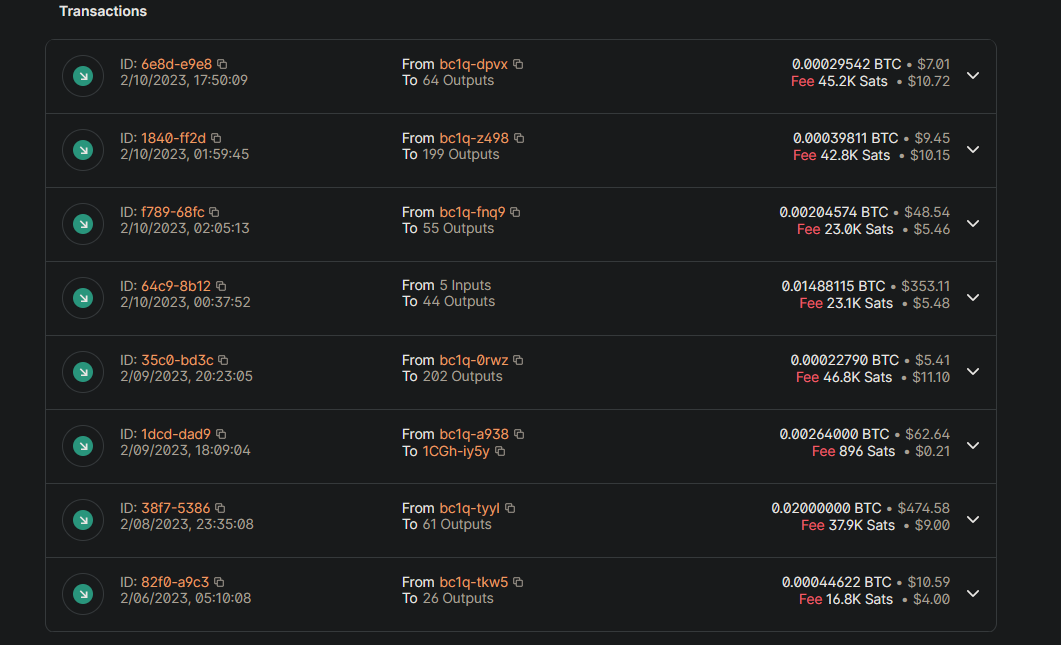Viewport: 1061px width, 645px height.
Task: Copy address bc1q-fnq9 via copy icon
Action: (515, 211)
